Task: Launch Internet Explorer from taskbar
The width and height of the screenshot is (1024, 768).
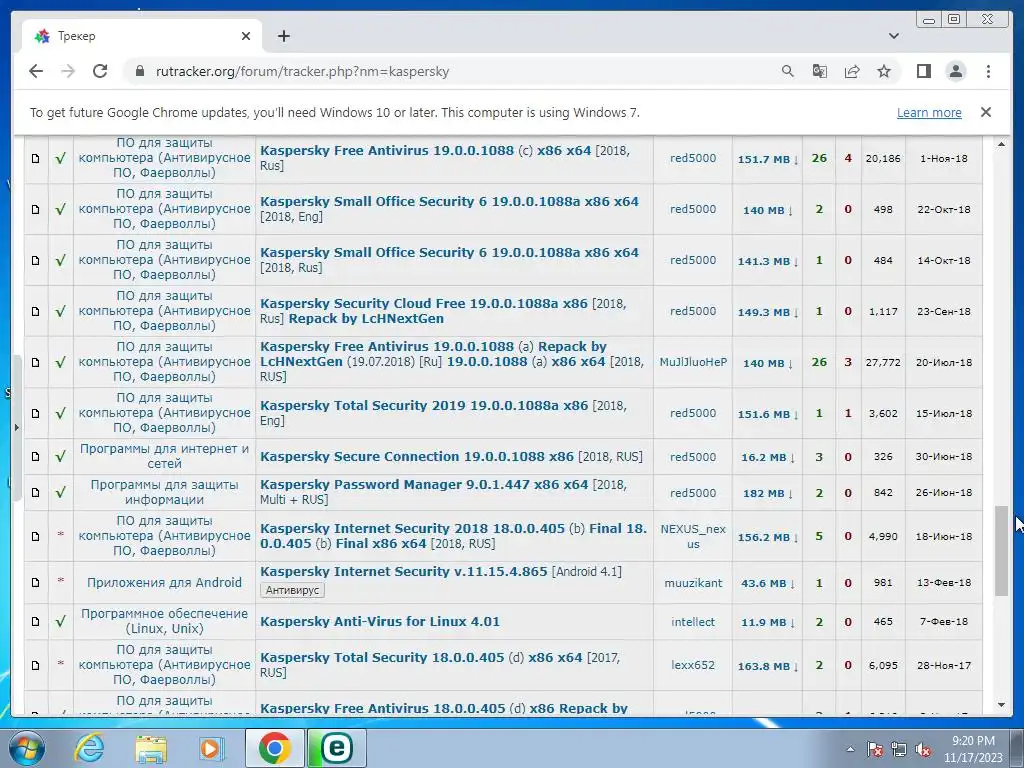Action: (89, 748)
